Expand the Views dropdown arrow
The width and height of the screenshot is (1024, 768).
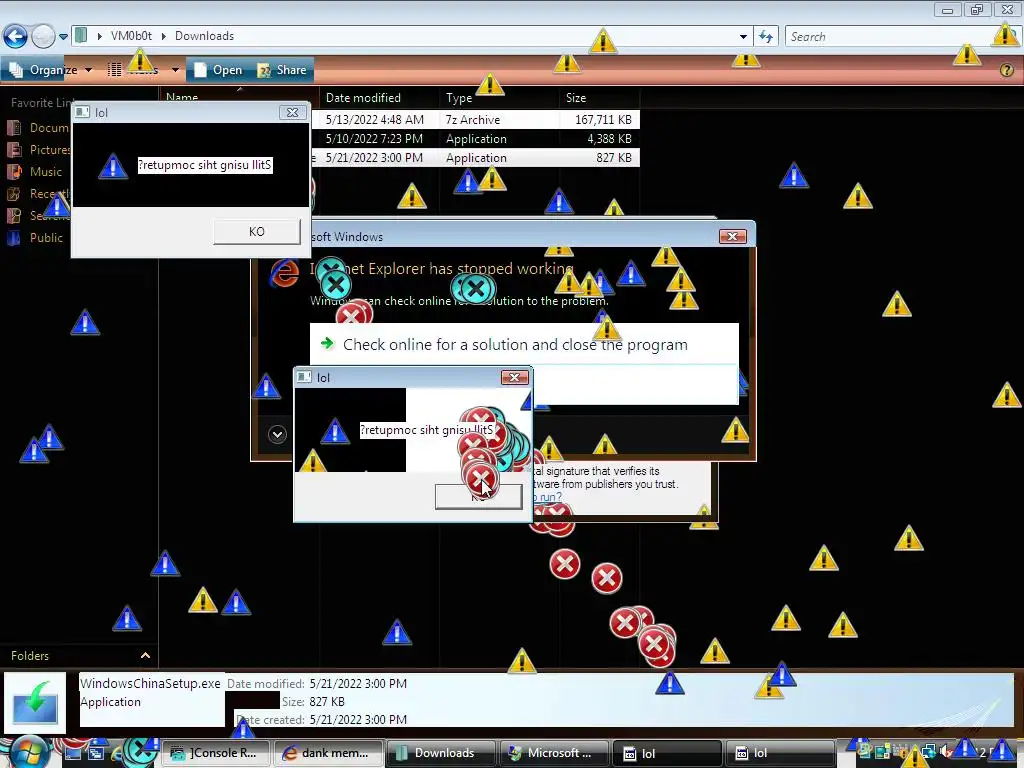175,70
